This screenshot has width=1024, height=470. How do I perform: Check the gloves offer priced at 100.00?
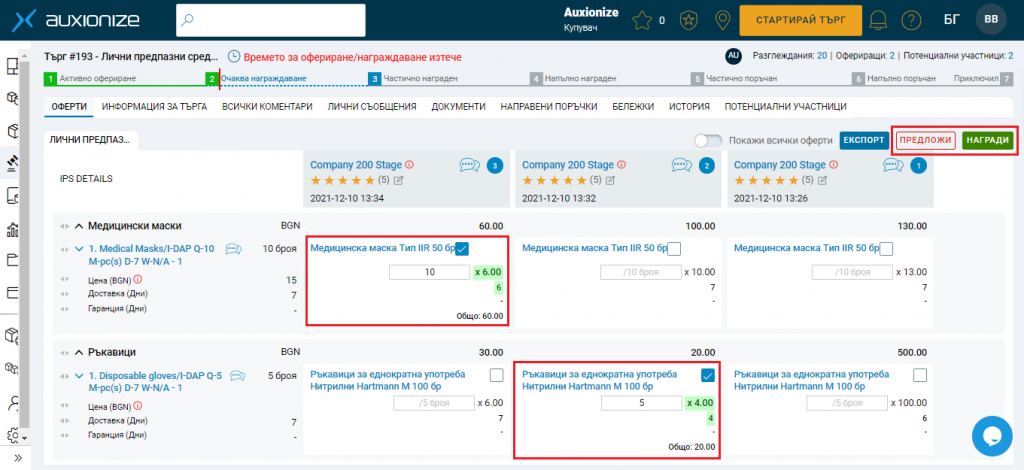pos(921,375)
